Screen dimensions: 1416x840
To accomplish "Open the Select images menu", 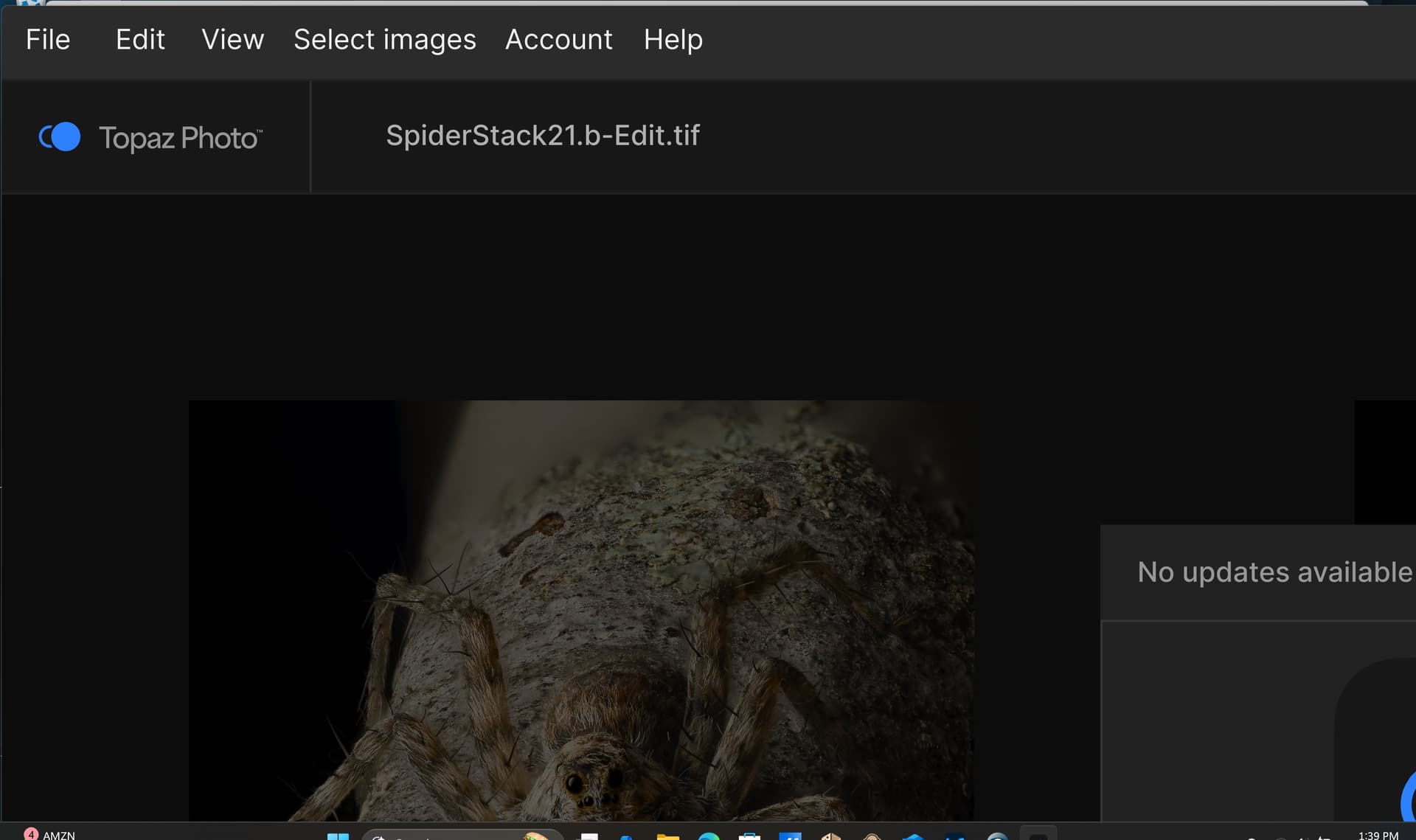I will 384,40.
